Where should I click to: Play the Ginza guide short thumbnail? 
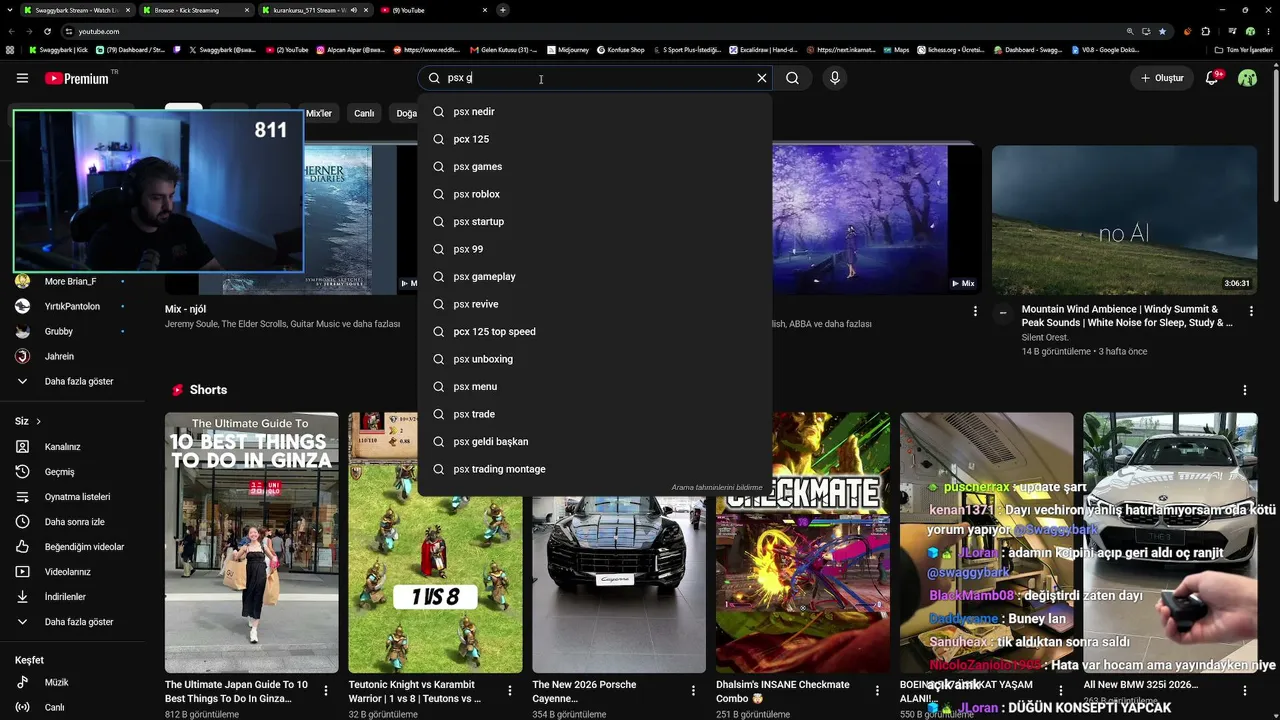pos(252,542)
